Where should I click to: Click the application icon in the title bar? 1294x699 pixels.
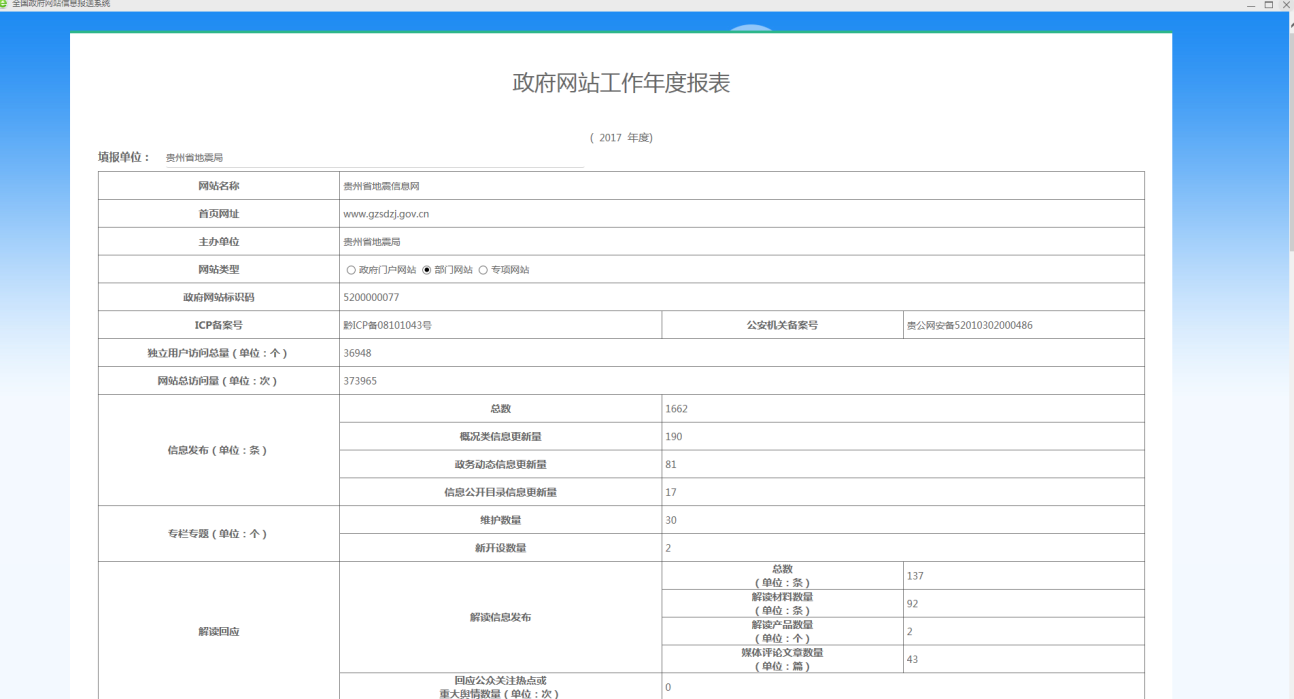coord(4,4)
